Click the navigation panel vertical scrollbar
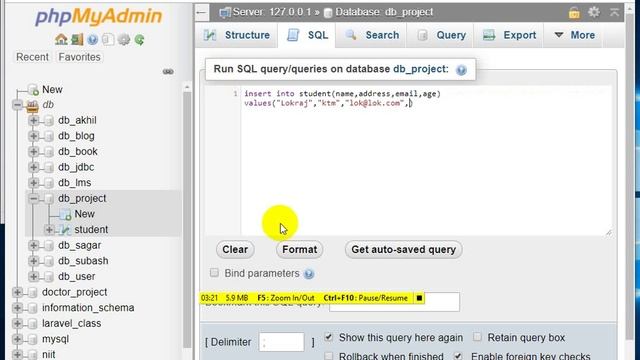Screen dimensions: 640x360 point(187,220)
